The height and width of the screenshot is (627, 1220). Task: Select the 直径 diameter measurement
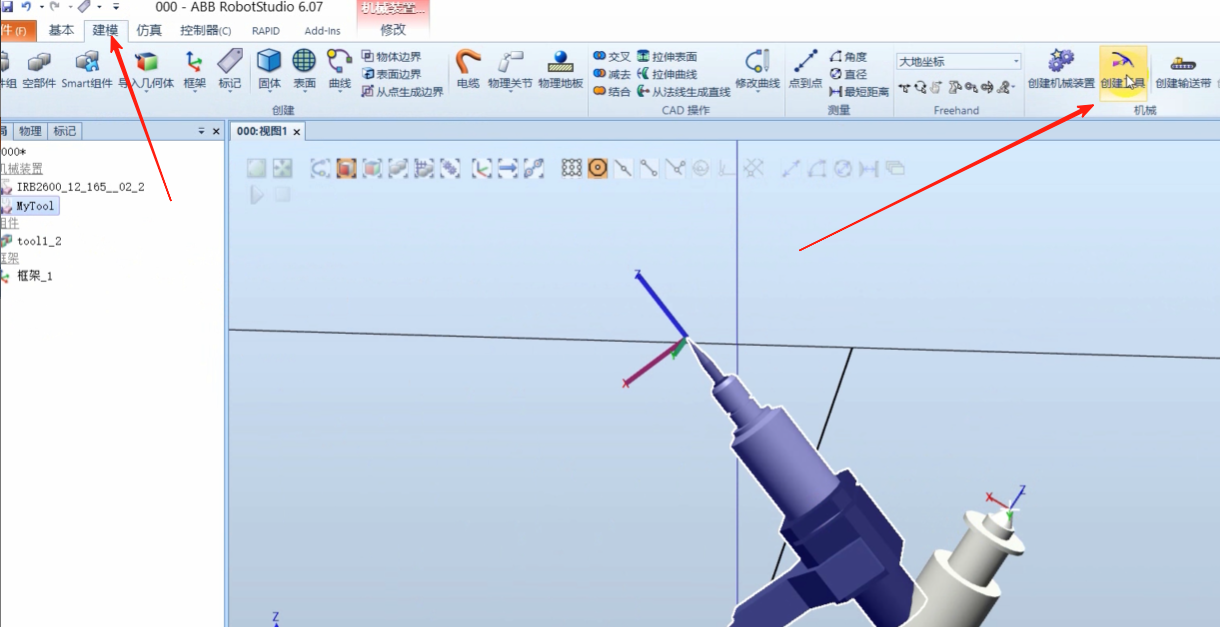(849, 74)
